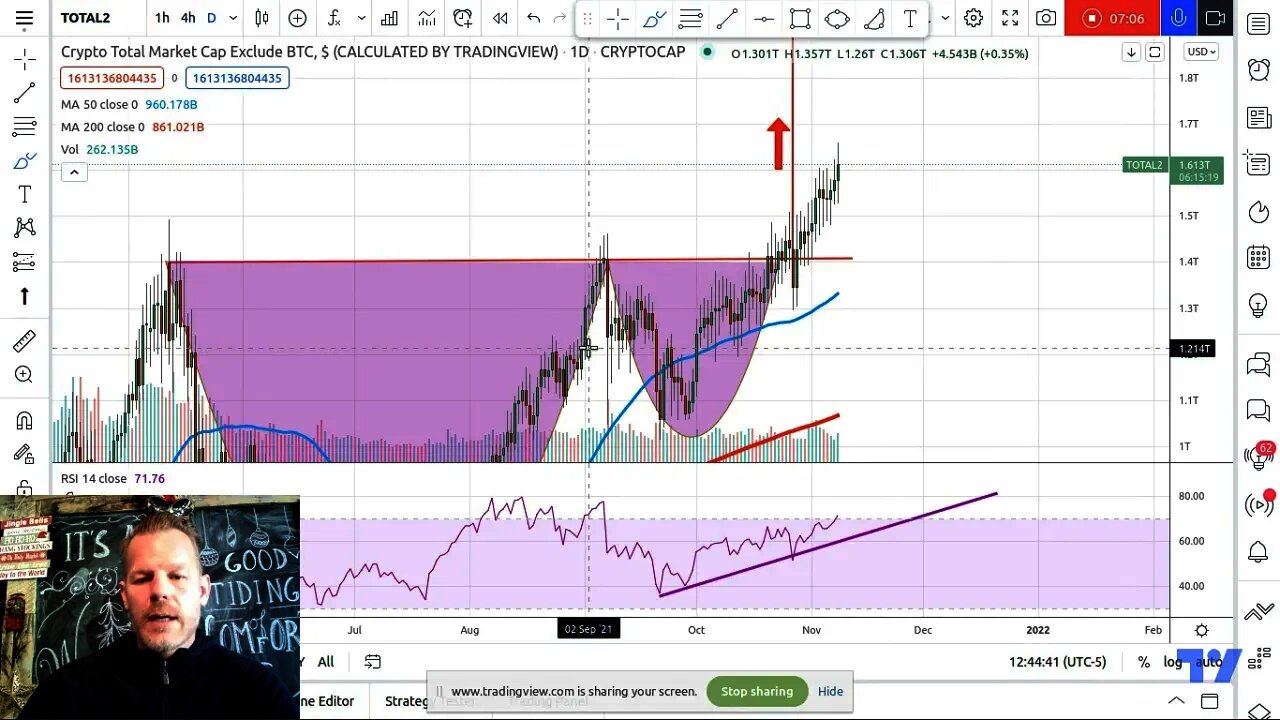Select the 1h timeframe
1280x720 pixels.
click(x=162, y=18)
